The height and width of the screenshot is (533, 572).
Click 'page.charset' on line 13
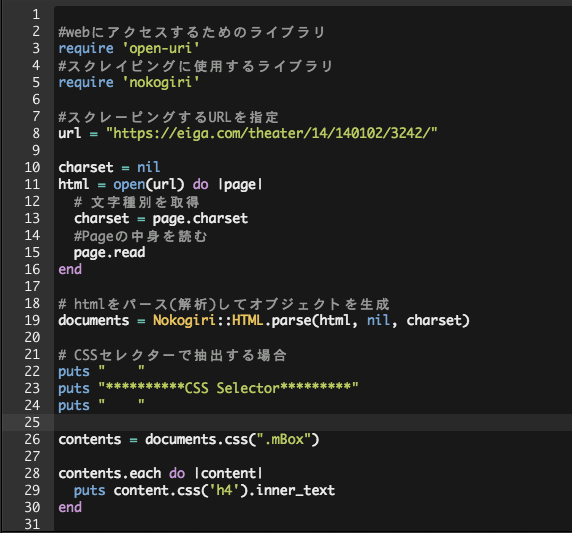(x=200, y=219)
